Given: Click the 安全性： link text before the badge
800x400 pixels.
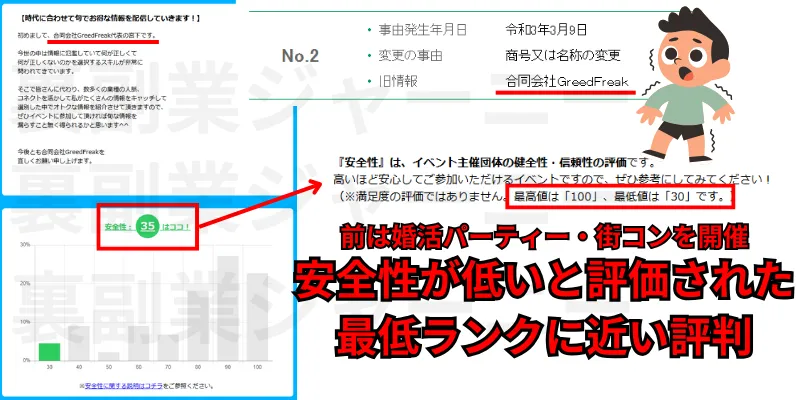Looking at the screenshot, I should point(119,227).
